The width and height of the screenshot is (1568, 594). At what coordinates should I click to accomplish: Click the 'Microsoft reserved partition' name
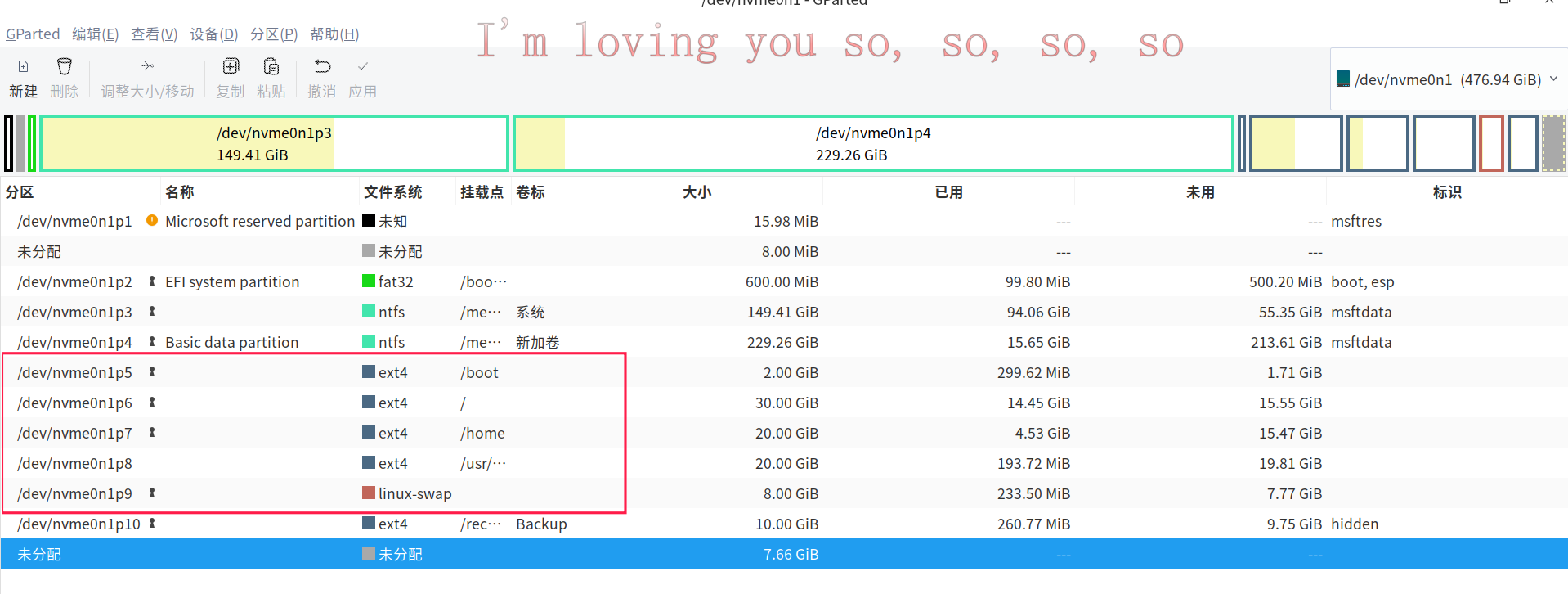pos(260,221)
